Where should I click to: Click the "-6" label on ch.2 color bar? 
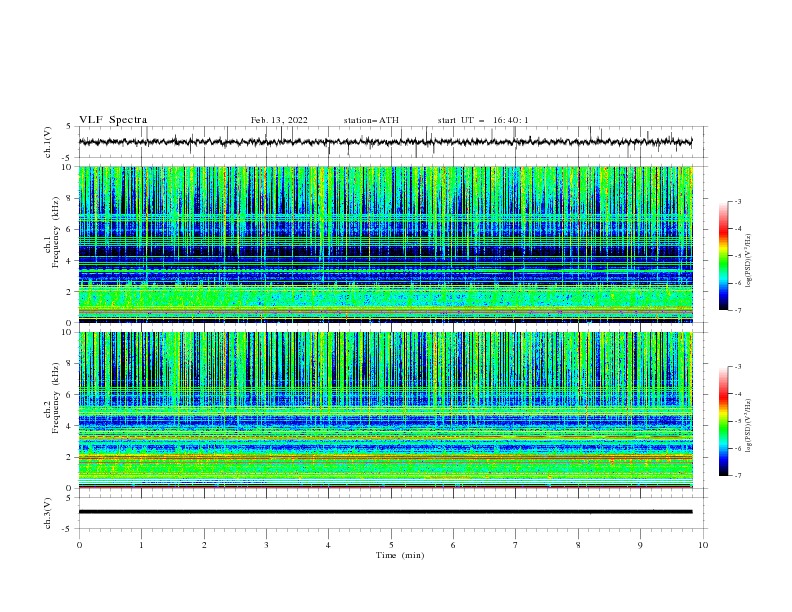point(737,448)
